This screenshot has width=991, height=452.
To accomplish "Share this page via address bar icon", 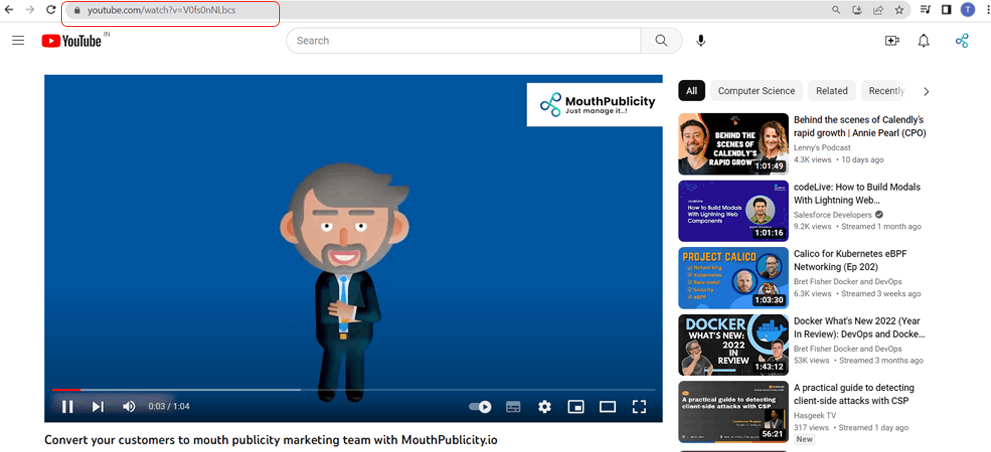I will tap(878, 10).
